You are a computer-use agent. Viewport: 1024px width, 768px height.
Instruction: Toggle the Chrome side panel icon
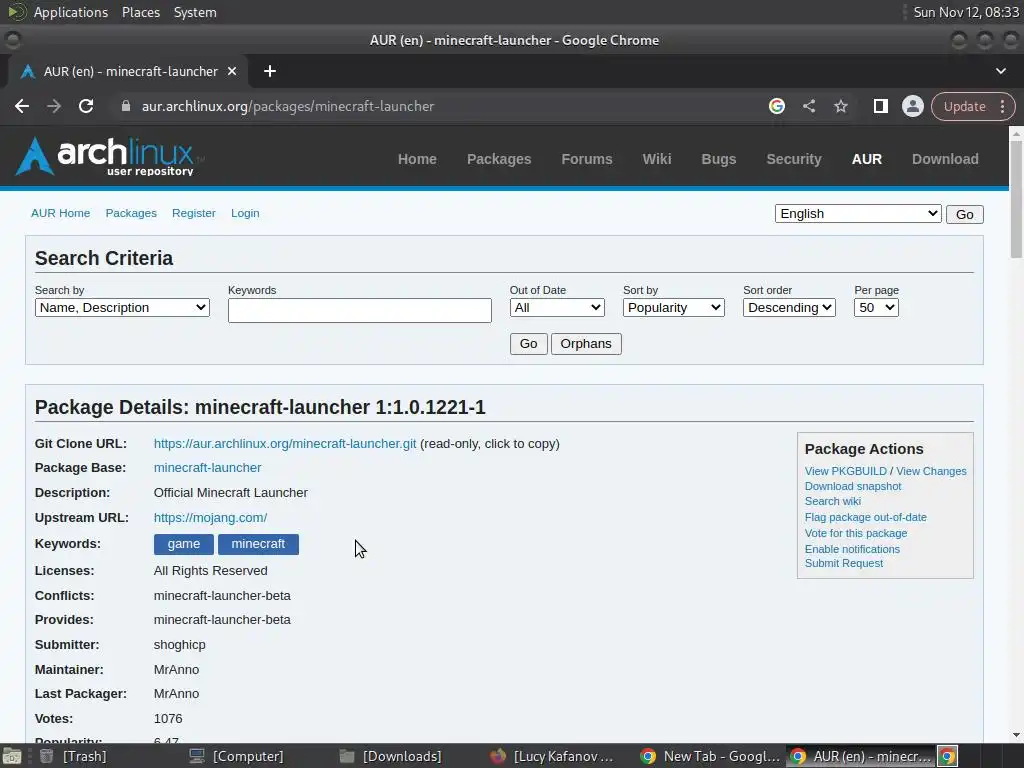pyautogui.click(x=880, y=106)
